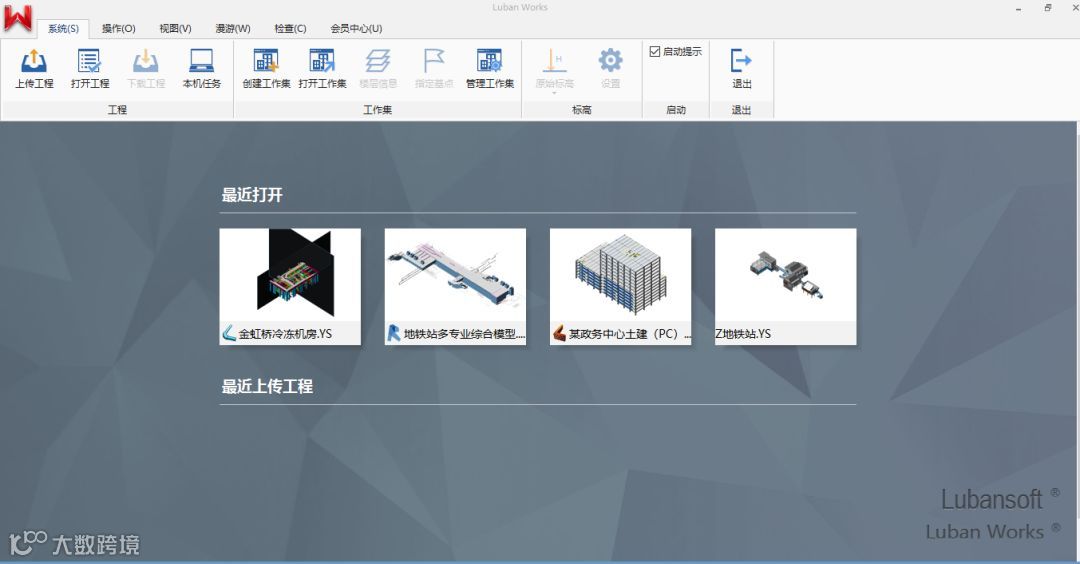1080x564 pixels.
Task: Open the 操作(O) tab
Action: (118, 28)
